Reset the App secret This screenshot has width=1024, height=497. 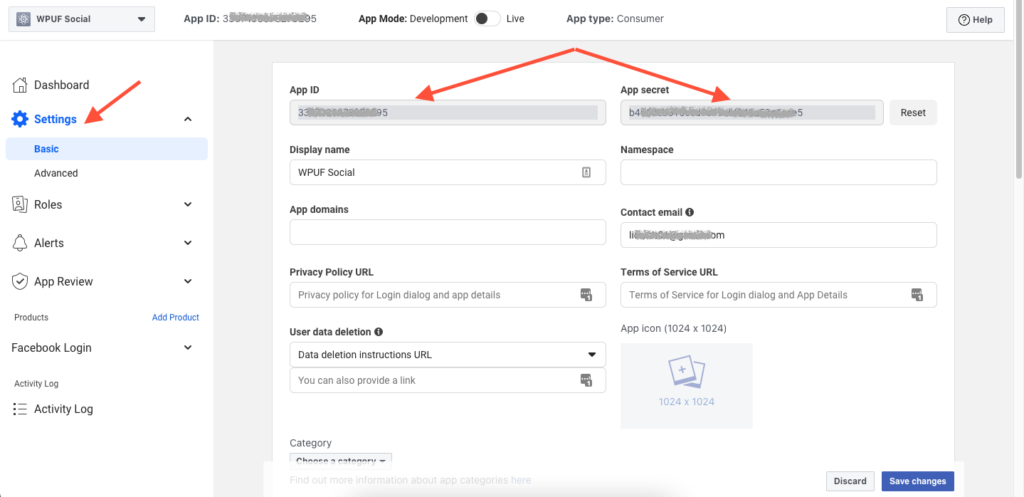pyautogui.click(x=913, y=112)
